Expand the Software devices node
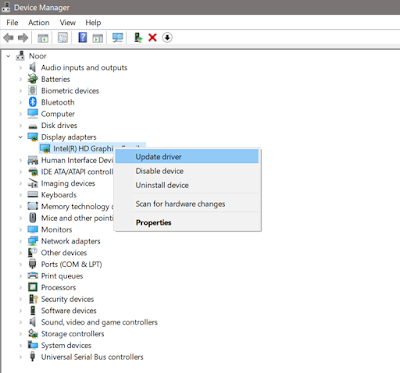Viewport: 400px width, 373px height. (20, 310)
